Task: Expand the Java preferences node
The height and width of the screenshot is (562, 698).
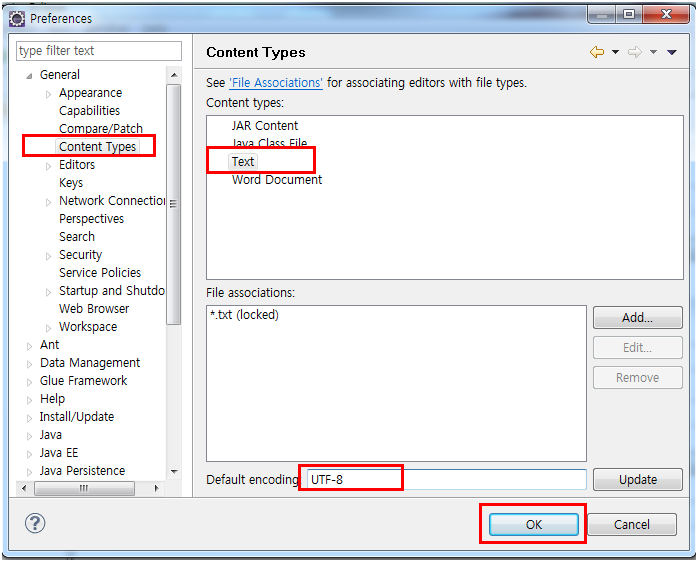Action: point(29,435)
